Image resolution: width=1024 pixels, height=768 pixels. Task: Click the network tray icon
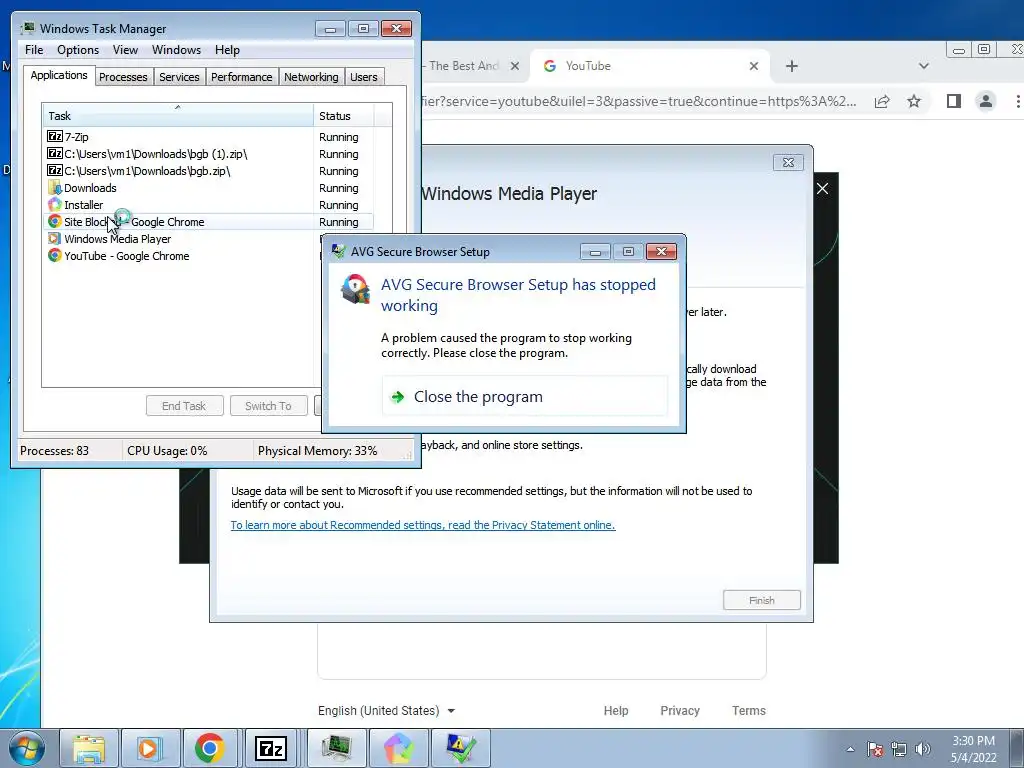(x=899, y=749)
